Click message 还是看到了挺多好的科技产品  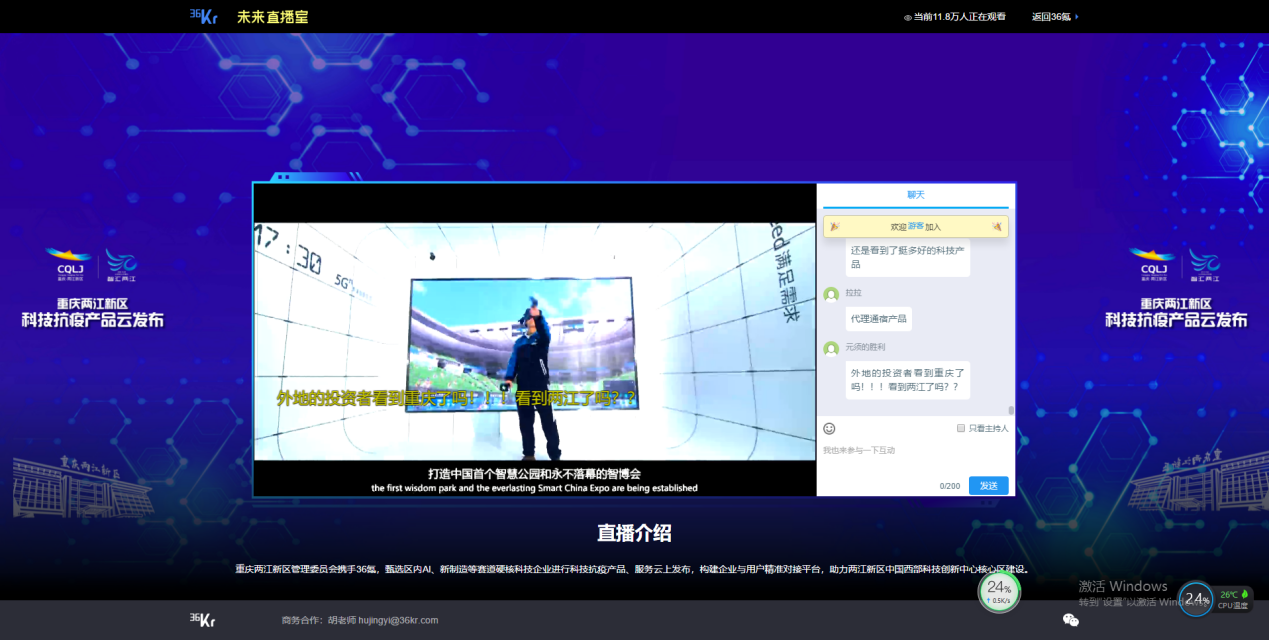coord(907,257)
